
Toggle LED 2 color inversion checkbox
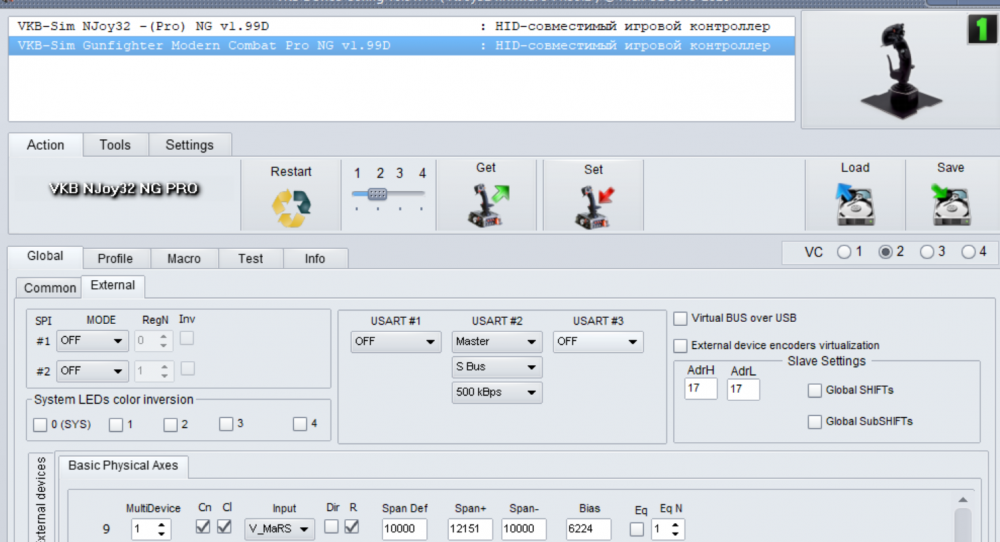(170, 425)
